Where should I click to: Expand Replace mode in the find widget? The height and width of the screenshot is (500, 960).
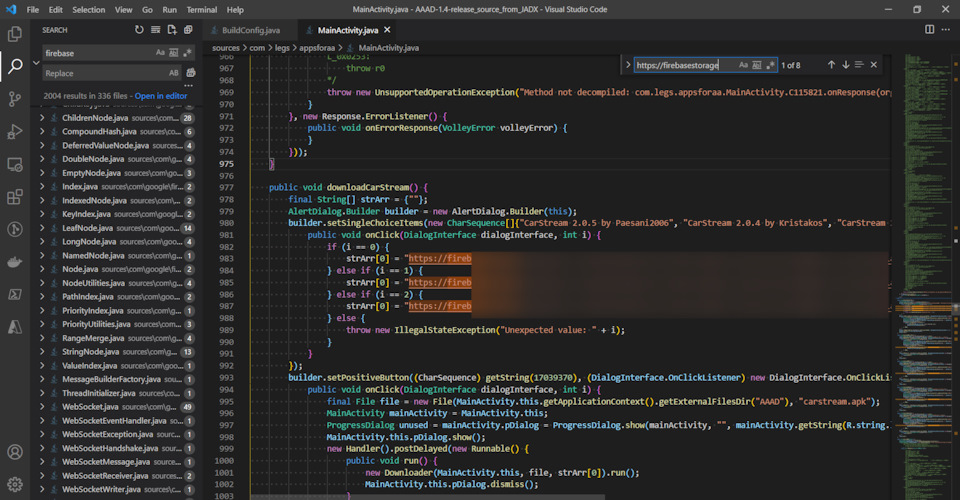(627, 65)
